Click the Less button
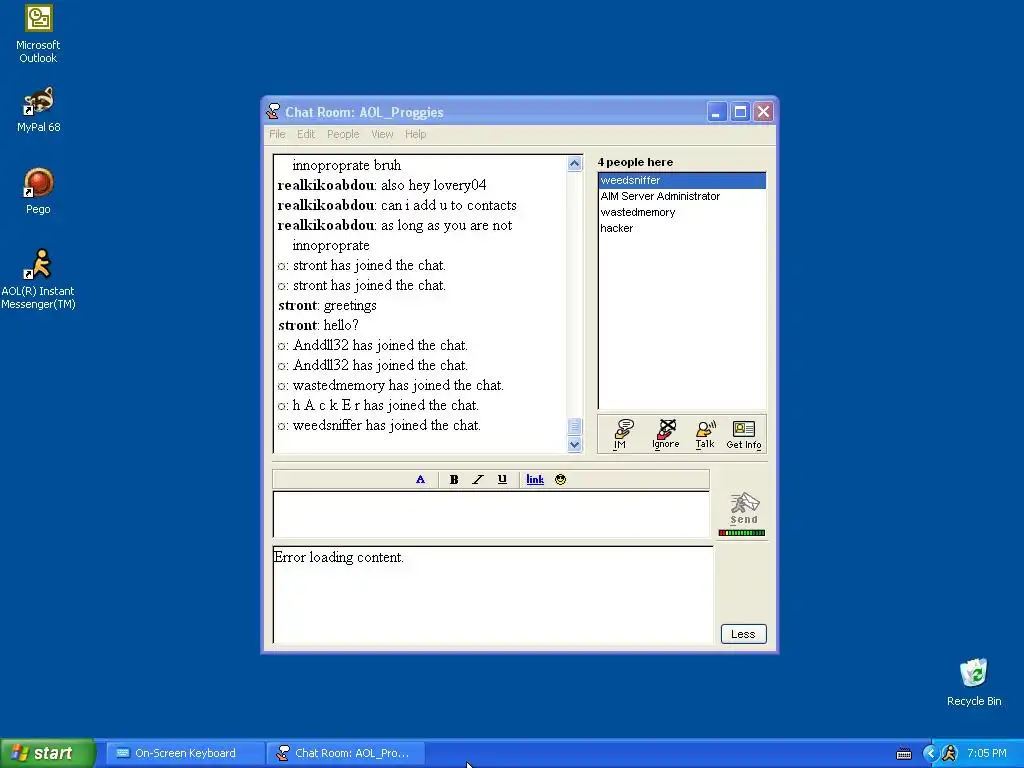Screen dimensions: 1024x768 coord(743,634)
